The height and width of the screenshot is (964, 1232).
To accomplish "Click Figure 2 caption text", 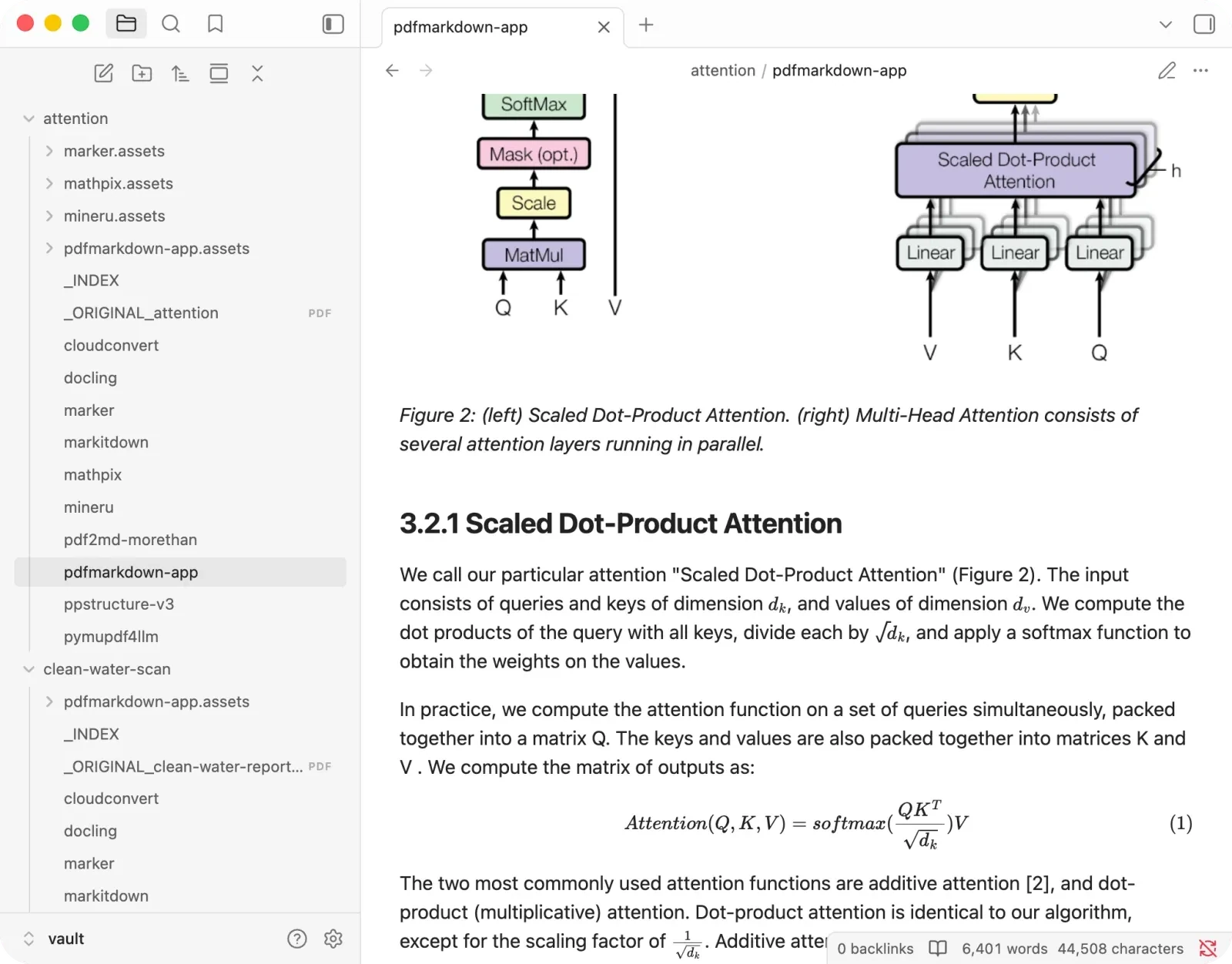I will (768, 430).
